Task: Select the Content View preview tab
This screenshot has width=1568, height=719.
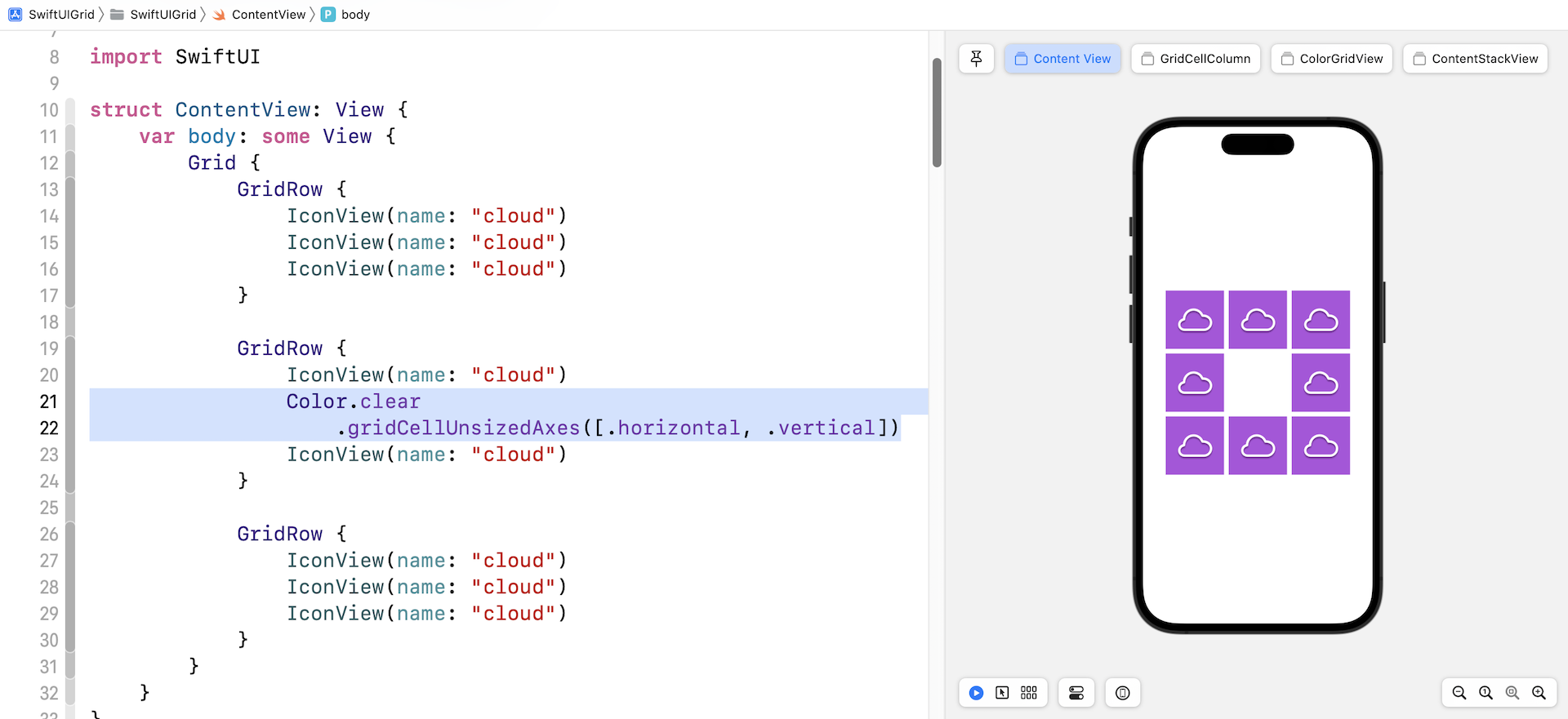Action: pos(1062,59)
